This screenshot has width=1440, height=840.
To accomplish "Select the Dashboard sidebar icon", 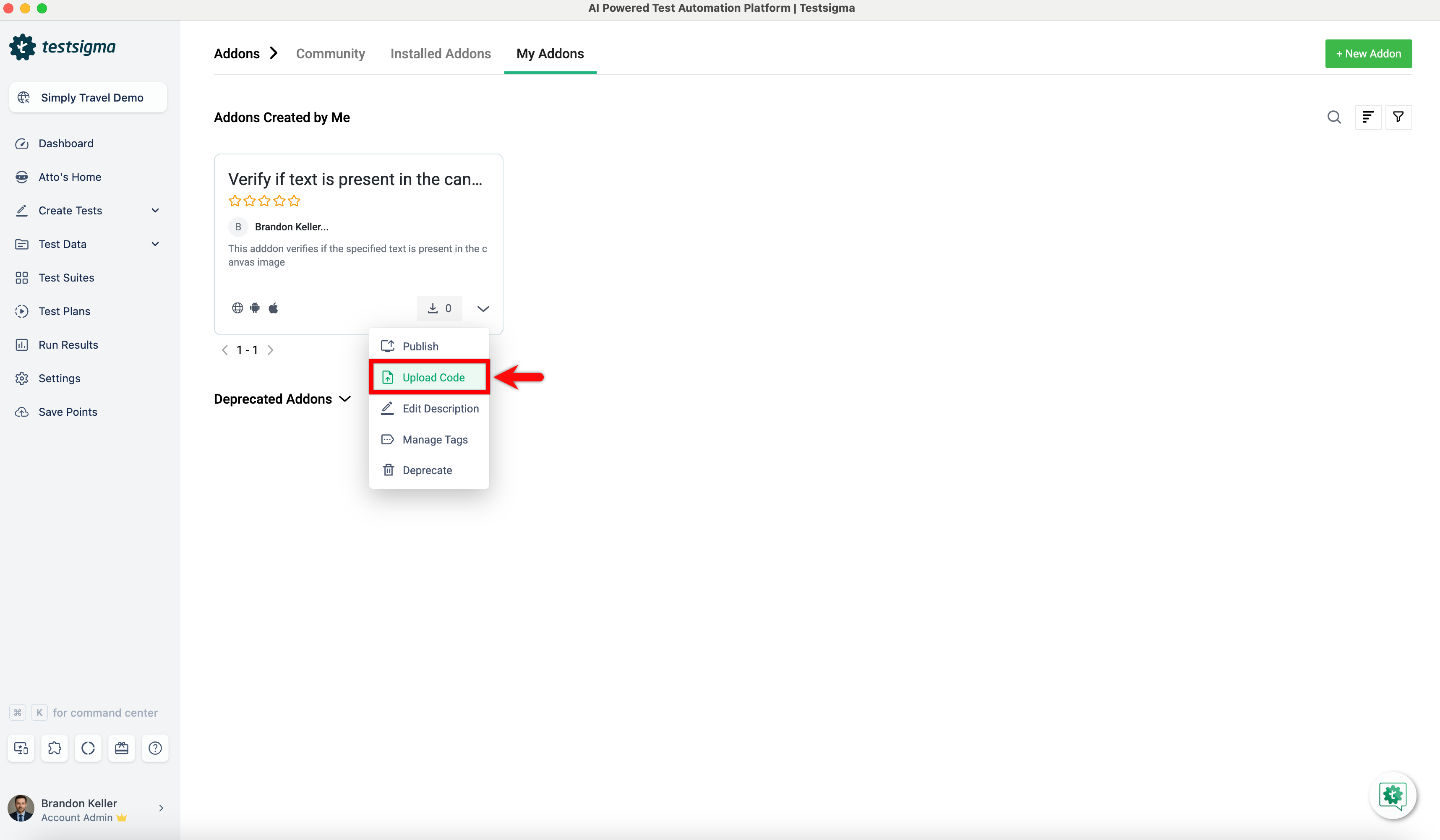I will click(22, 143).
